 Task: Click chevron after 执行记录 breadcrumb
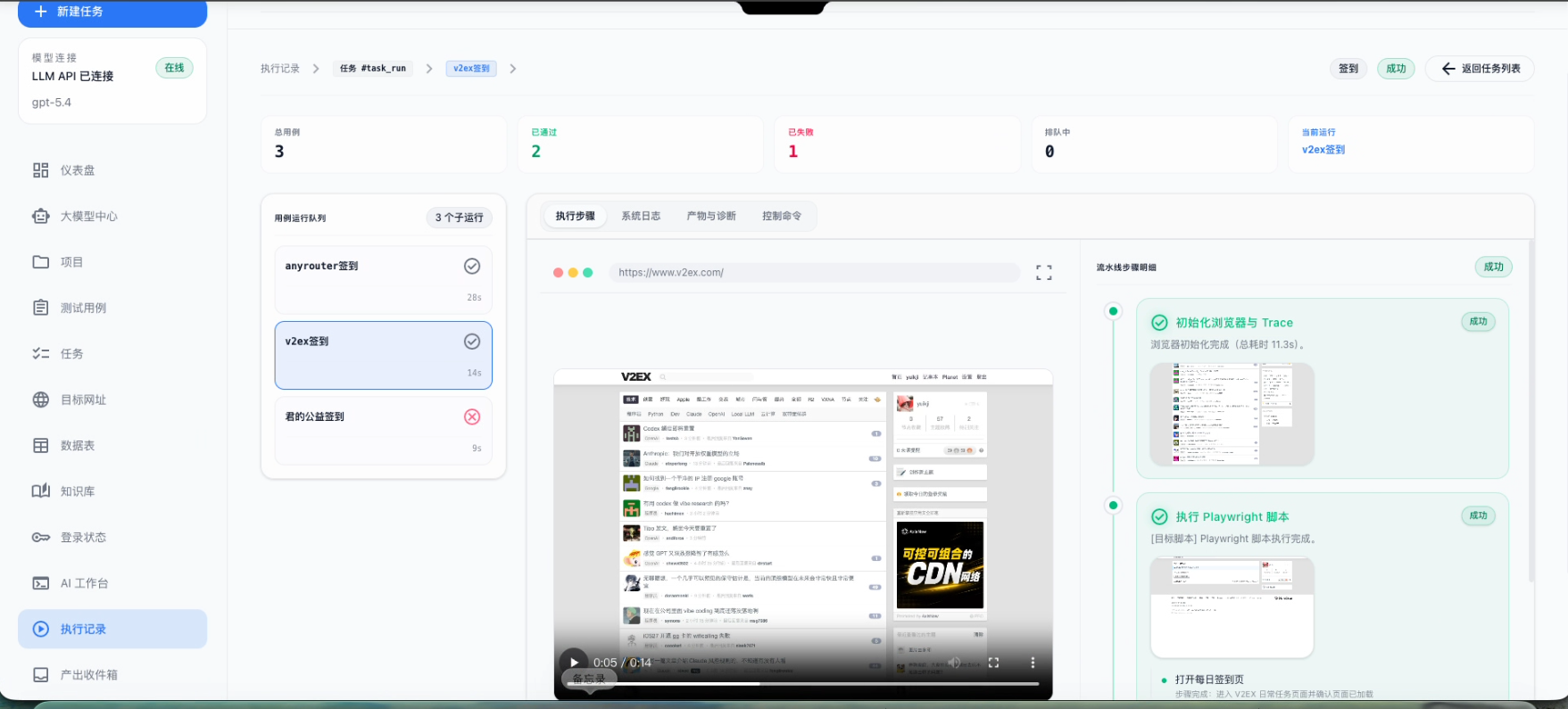coord(316,69)
